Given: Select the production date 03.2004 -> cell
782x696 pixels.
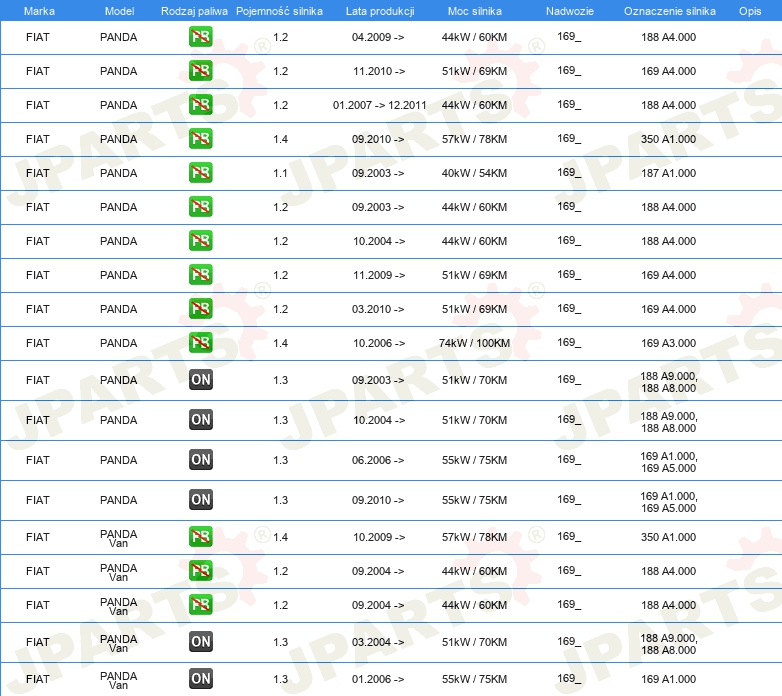Looking at the screenshot, I should click(x=378, y=642).
